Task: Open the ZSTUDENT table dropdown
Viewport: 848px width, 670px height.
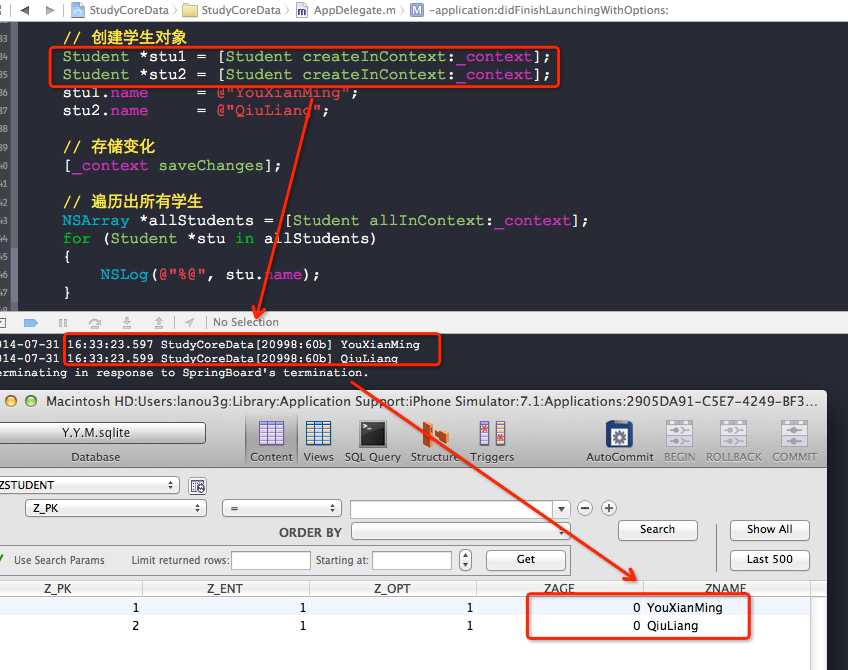Action: pos(89,485)
